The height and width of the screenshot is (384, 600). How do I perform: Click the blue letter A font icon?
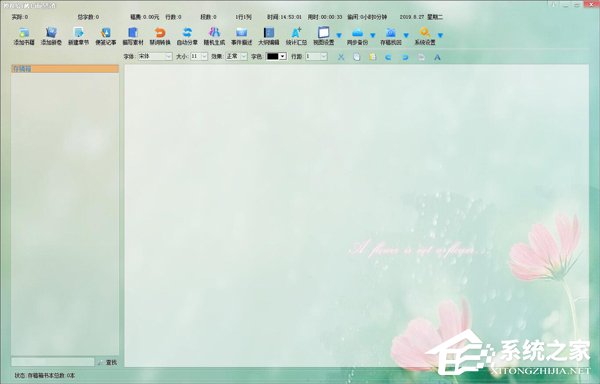click(x=437, y=57)
